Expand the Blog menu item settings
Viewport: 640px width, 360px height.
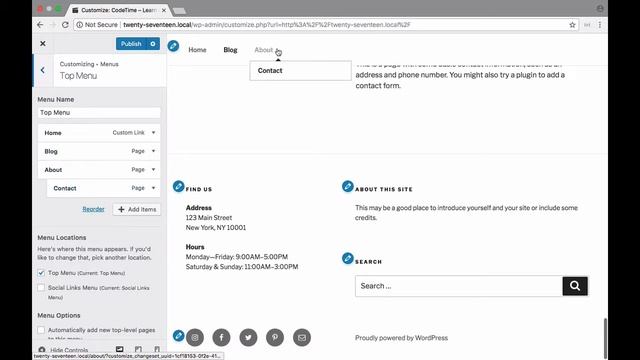tap(153, 151)
